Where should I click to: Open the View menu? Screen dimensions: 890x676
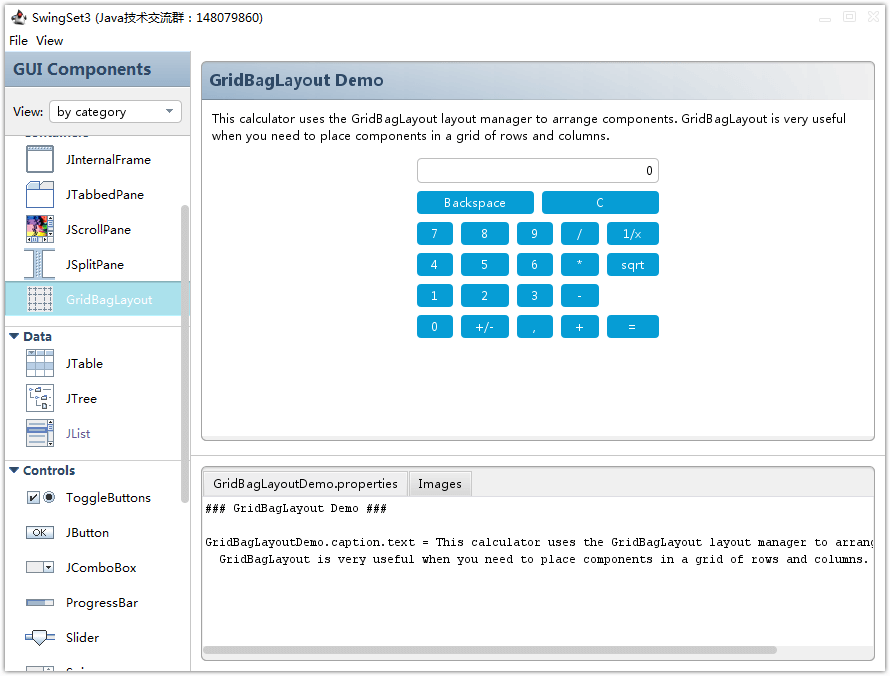[x=49, y=41]
